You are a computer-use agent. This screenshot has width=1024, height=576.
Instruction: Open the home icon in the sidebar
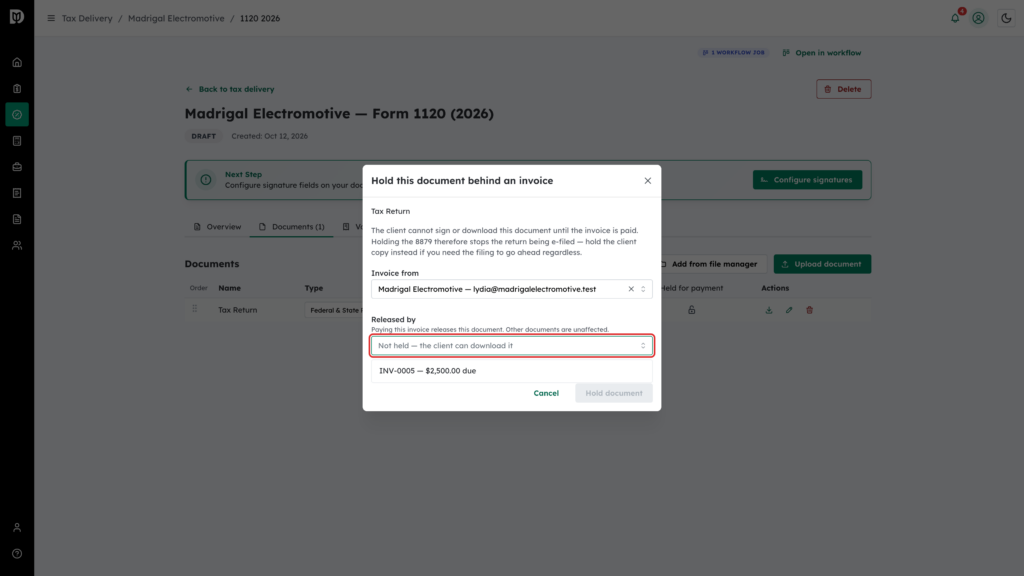coord(17,63)
